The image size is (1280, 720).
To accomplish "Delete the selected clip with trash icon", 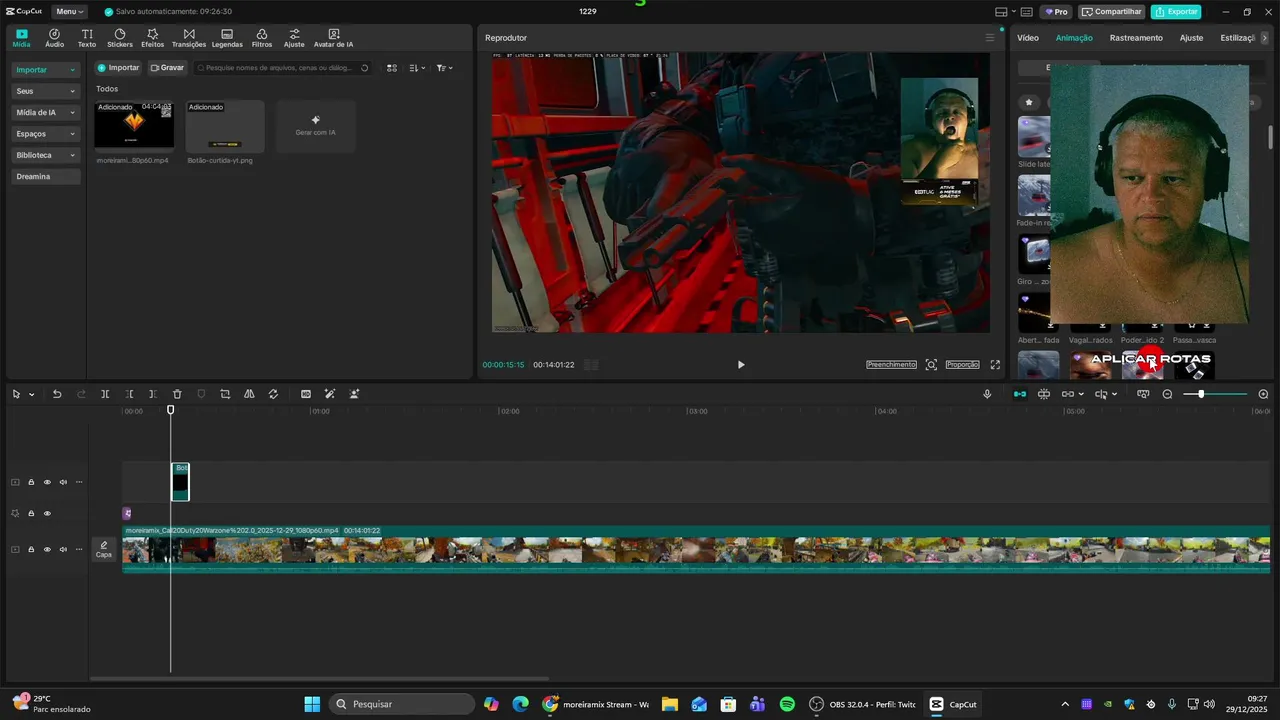I will pos(177,394).
